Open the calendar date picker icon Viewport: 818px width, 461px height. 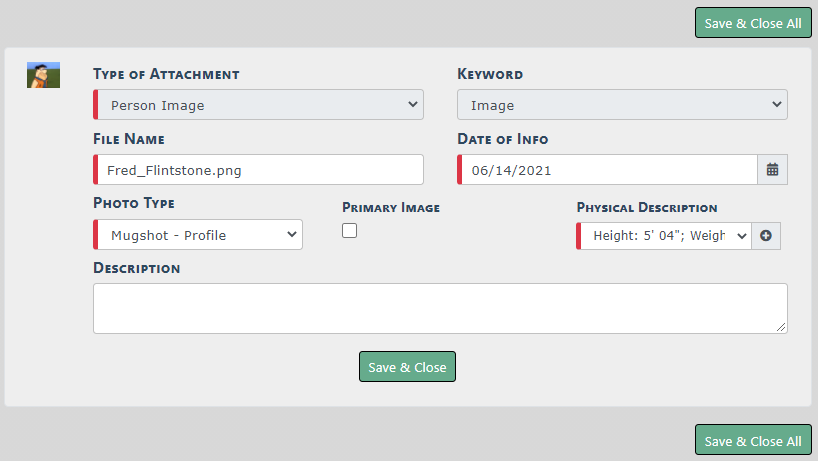(772, 170)
